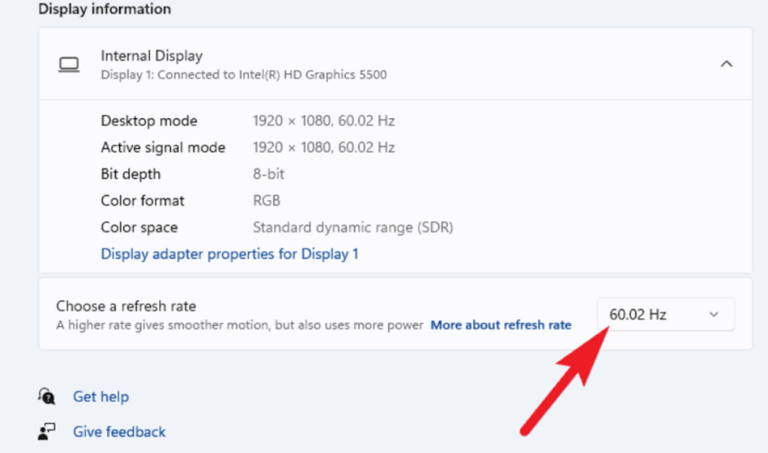
Task: Click the Give feedback link
Action: pos(119,431)
